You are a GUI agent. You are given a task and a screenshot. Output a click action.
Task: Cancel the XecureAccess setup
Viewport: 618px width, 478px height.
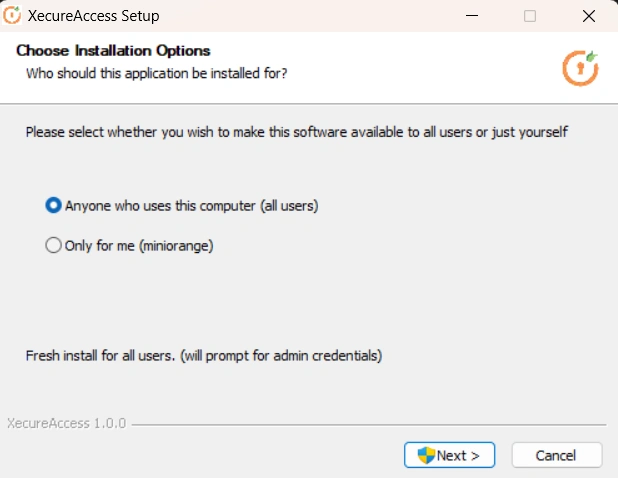point(557,455)
